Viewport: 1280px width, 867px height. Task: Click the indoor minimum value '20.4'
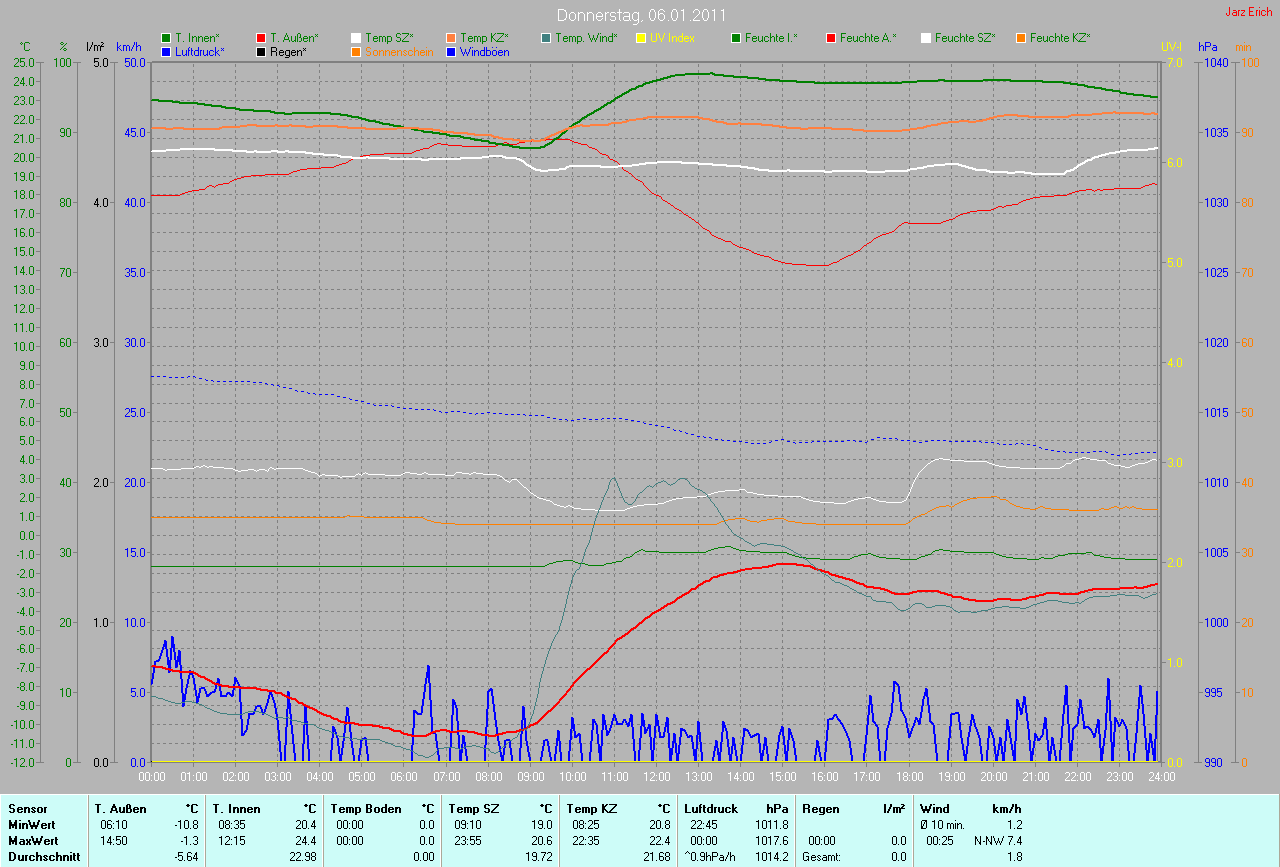point(306,825)
